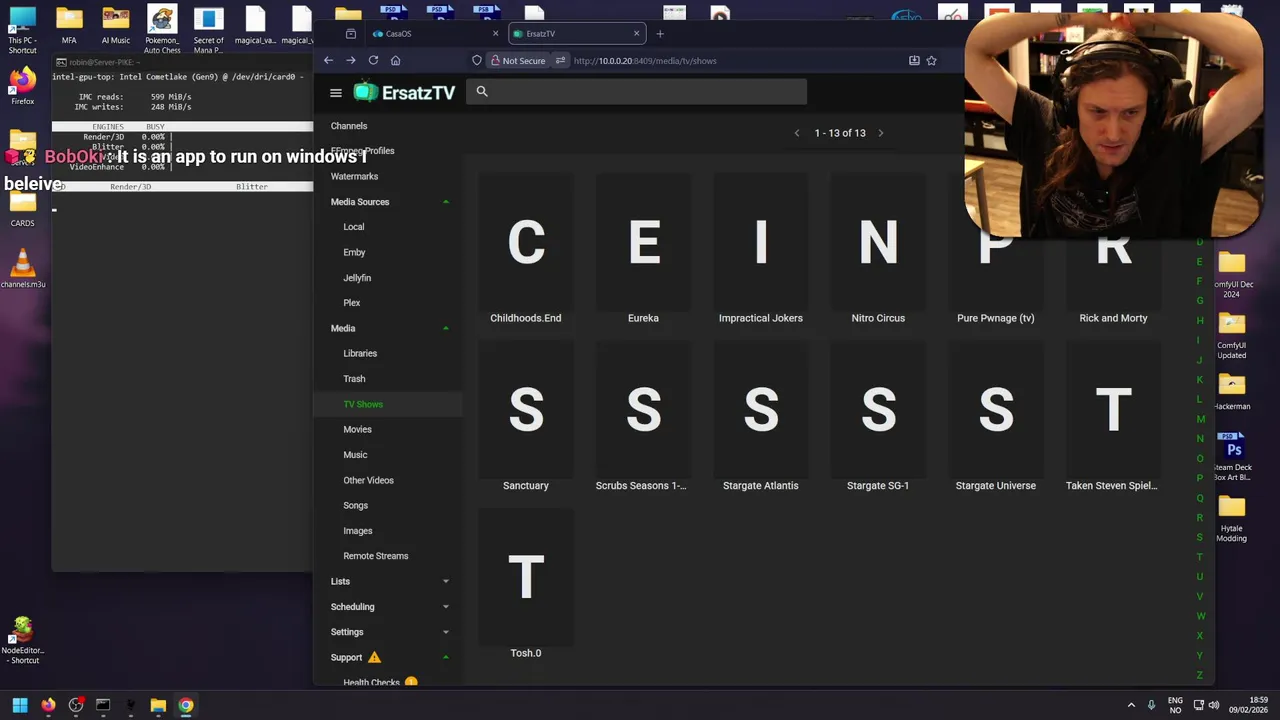Jump to letter S in alphabet index
The image size is (1280, 720).
[1200, 537]
